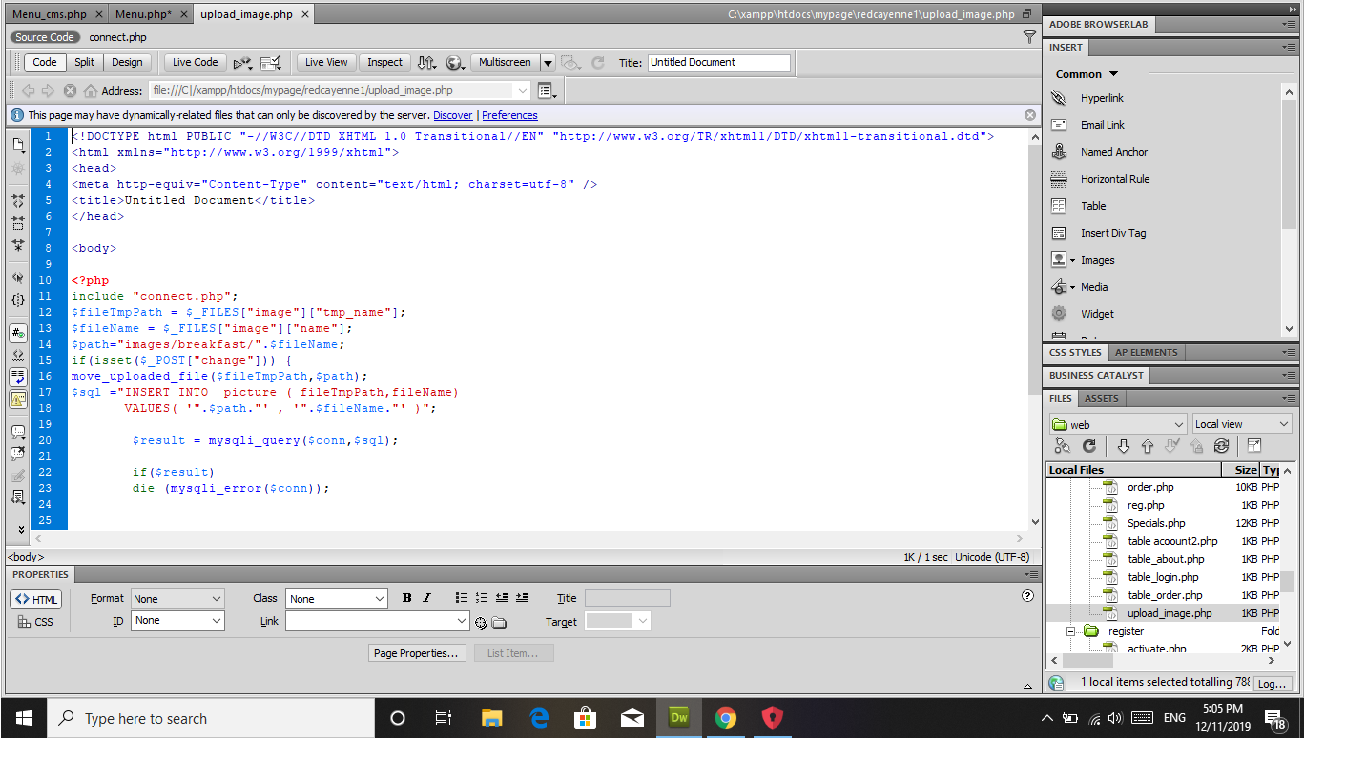The image size is (1366, 768).
Task: Open Google Chrome from the taskbar
Action: coord(726,718)
